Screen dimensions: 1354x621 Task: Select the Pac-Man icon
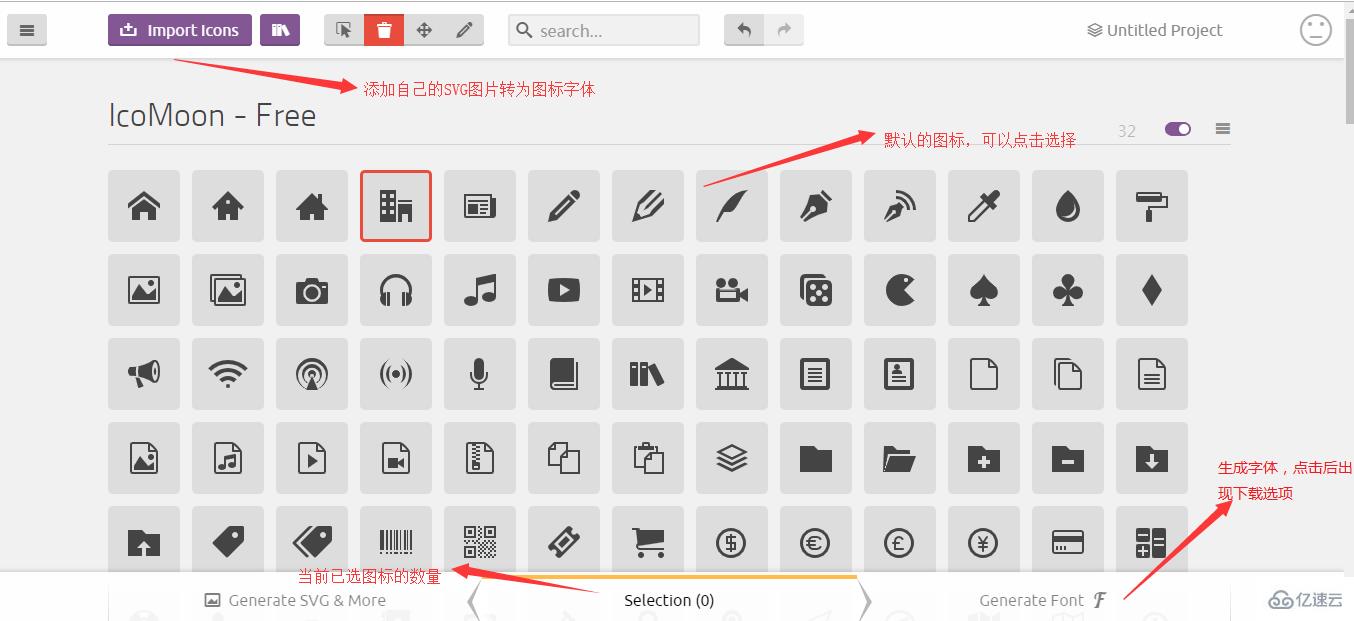[x=900, y=290]
